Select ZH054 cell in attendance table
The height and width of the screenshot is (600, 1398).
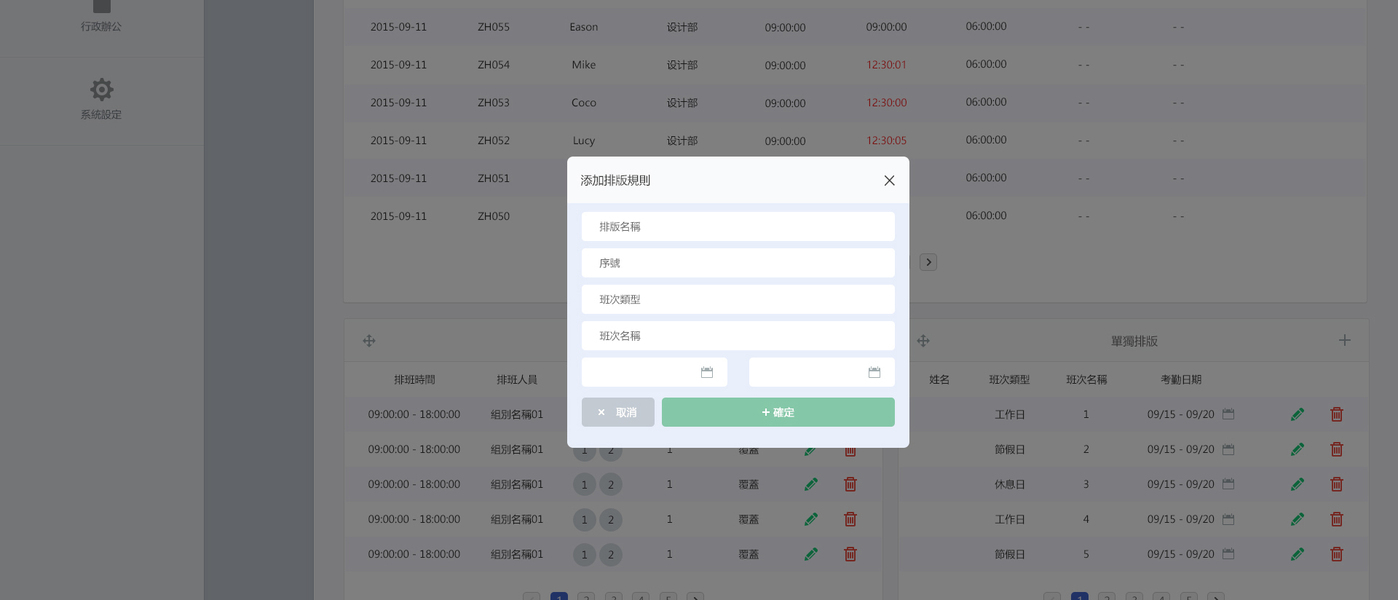(x=494, y=65)
